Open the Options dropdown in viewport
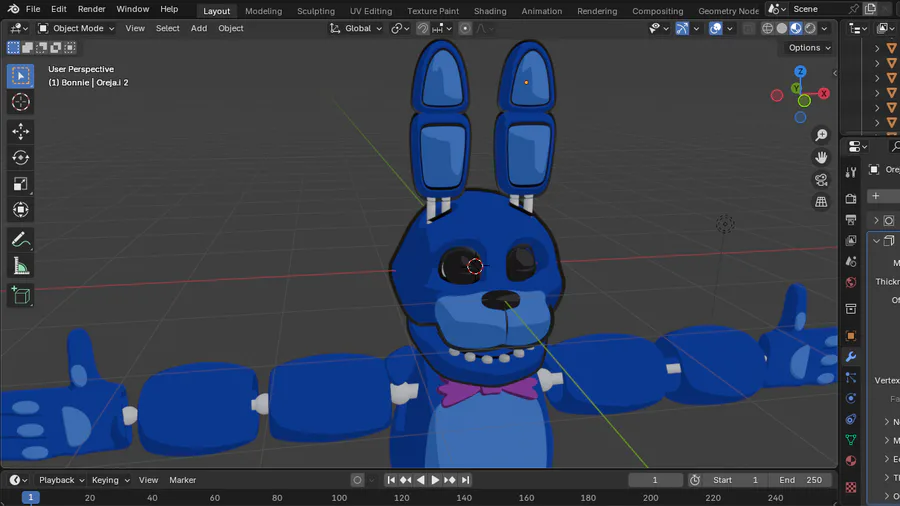The image size is (900, 506). click(809, 48)
